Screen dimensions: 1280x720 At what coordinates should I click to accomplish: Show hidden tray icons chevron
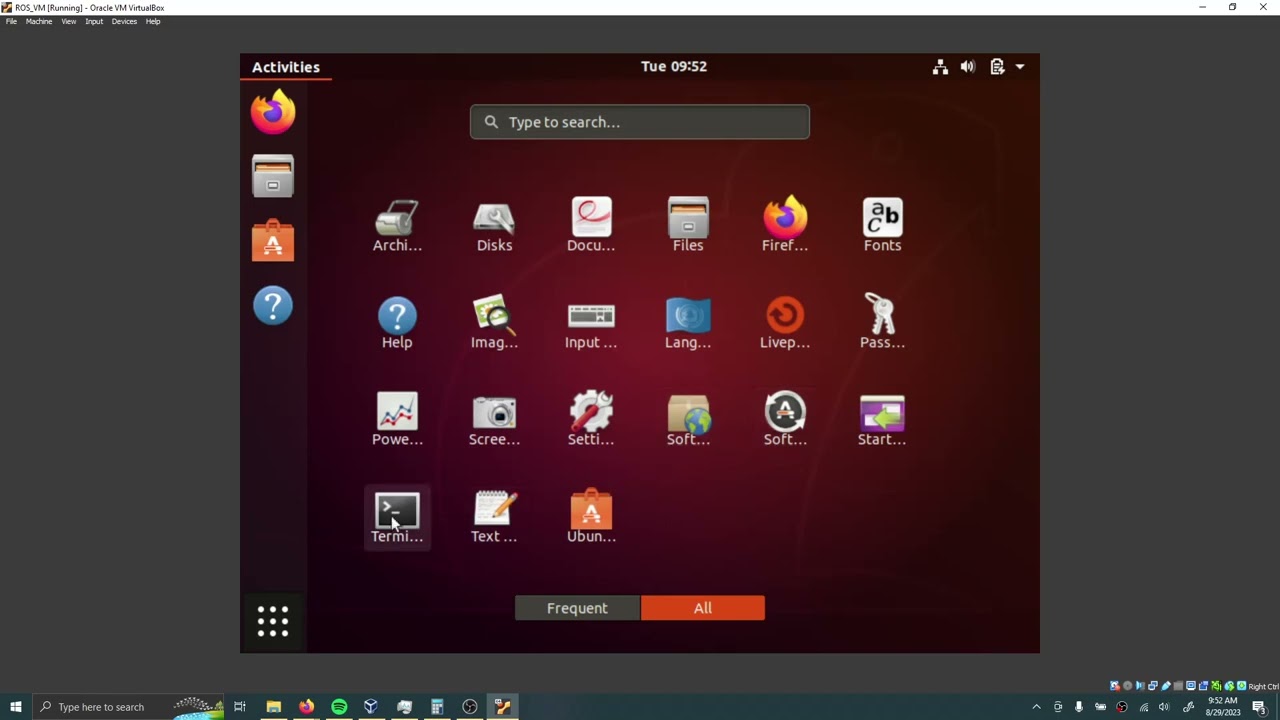(x=1036, y=707)
